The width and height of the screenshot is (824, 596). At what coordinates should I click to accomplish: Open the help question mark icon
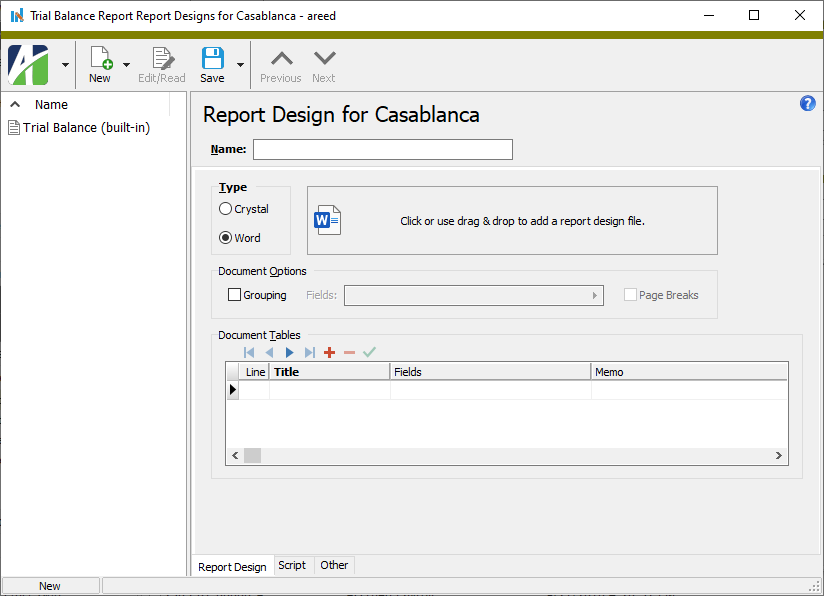(x=808, y=104)
